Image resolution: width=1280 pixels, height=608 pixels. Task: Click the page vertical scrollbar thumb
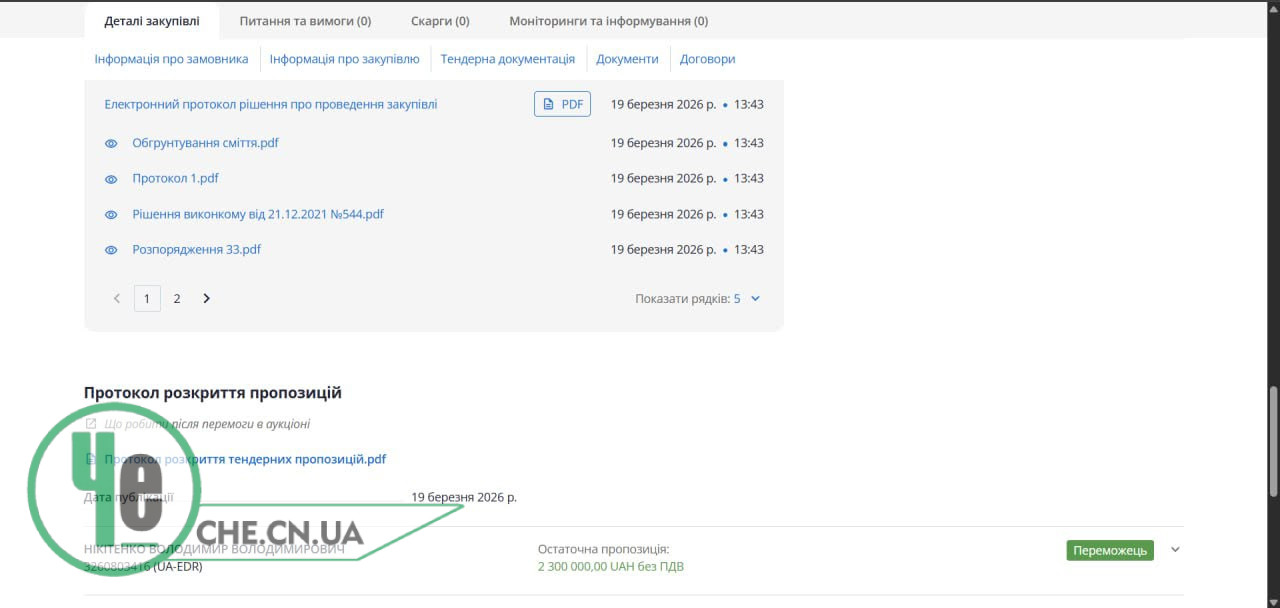click(1273, 442)
